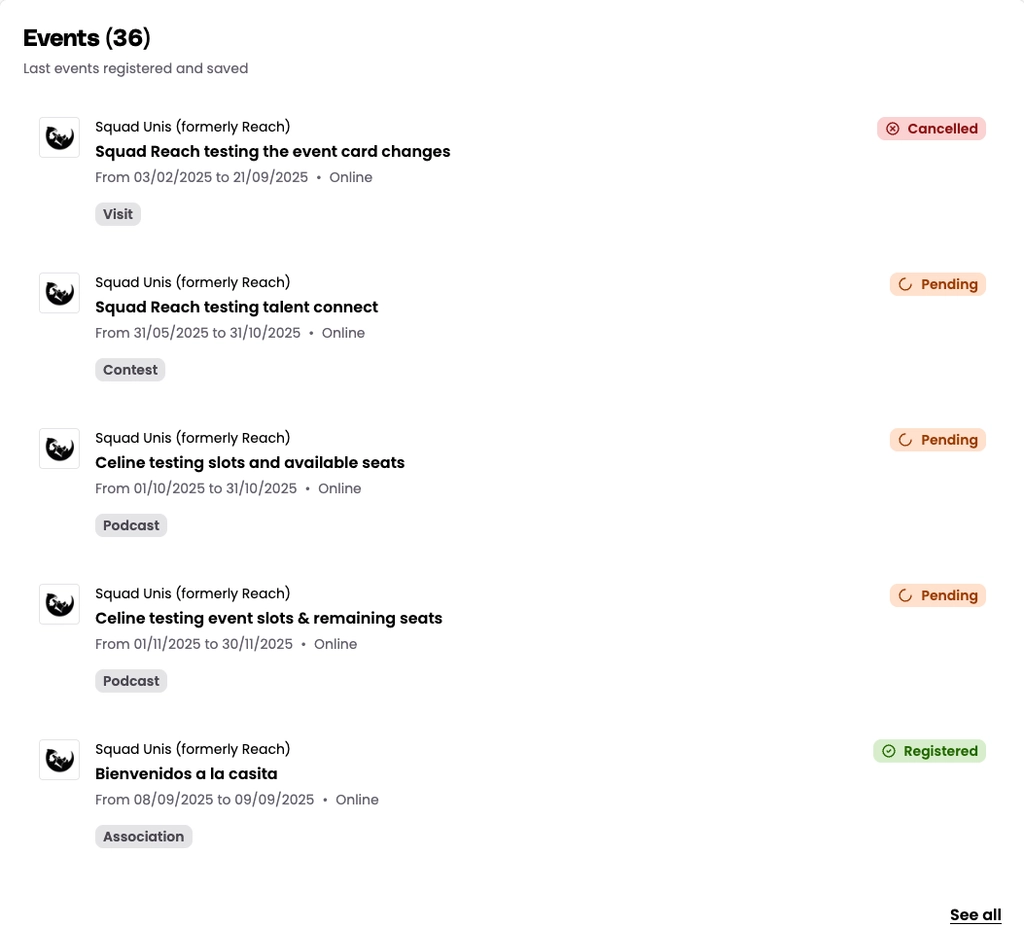Image resolution: width=1024 pixels, height=936 pixels.
Task: Click the logo icon beside 'Squad Reach testing talent connect'
Action: 59,293
